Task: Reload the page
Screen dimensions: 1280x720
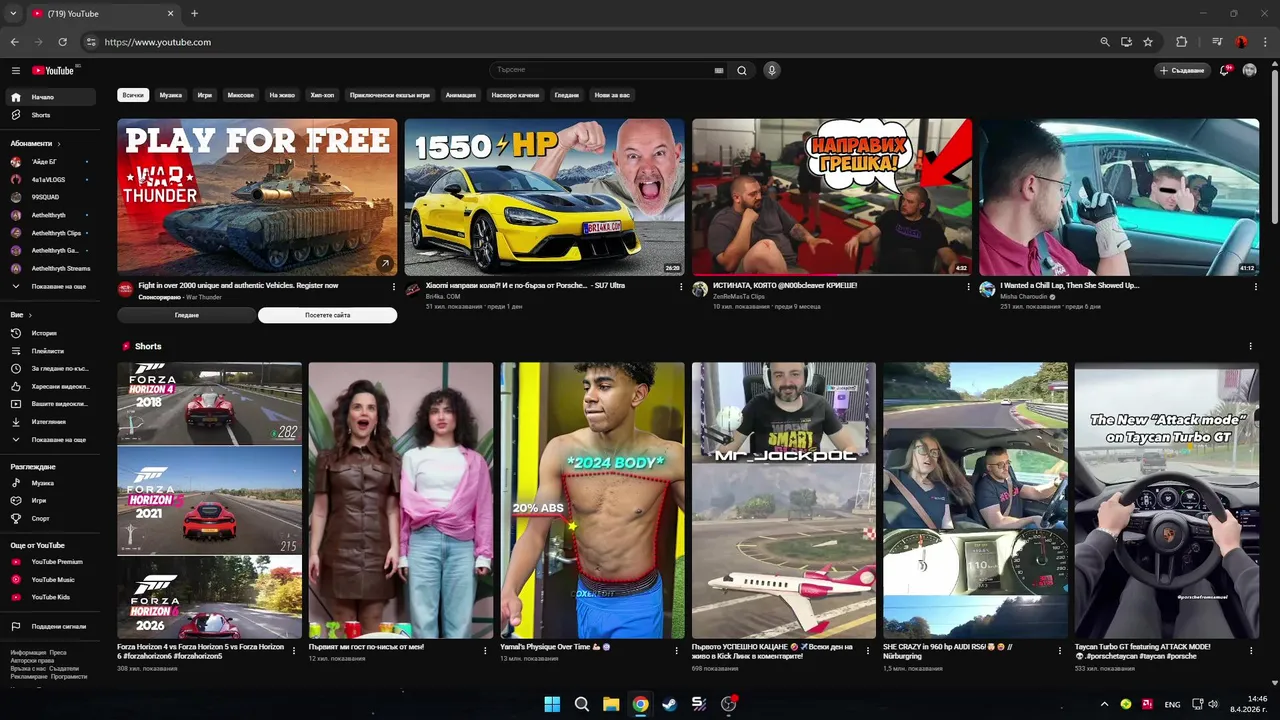Action: (62, 42)
